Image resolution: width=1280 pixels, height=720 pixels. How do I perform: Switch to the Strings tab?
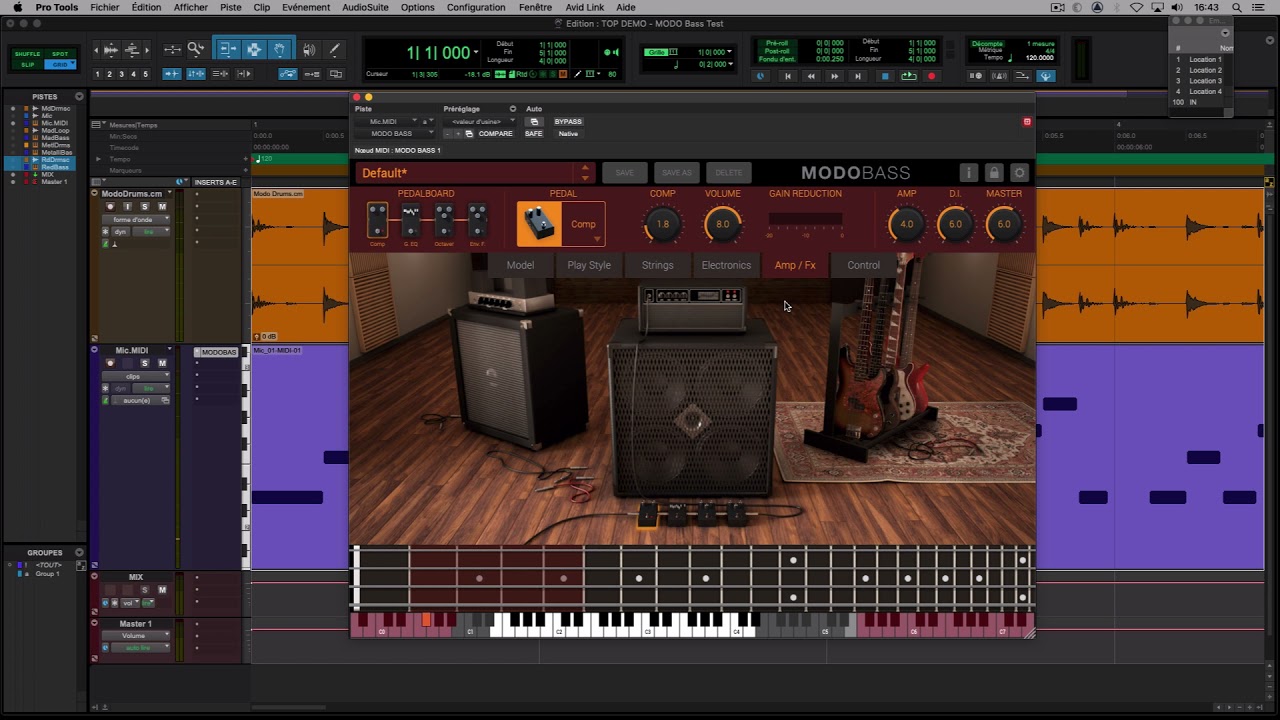pos(657,265)
